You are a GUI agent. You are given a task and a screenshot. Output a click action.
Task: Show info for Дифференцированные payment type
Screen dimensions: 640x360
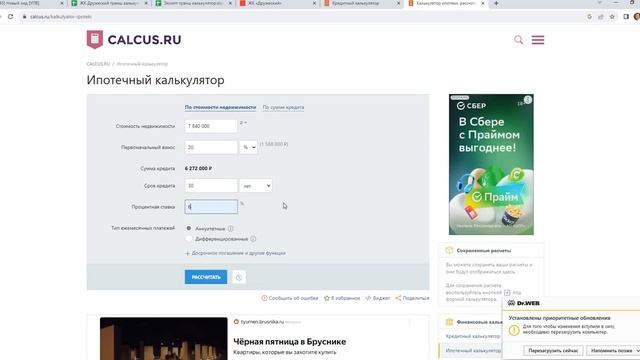(253, 239)
